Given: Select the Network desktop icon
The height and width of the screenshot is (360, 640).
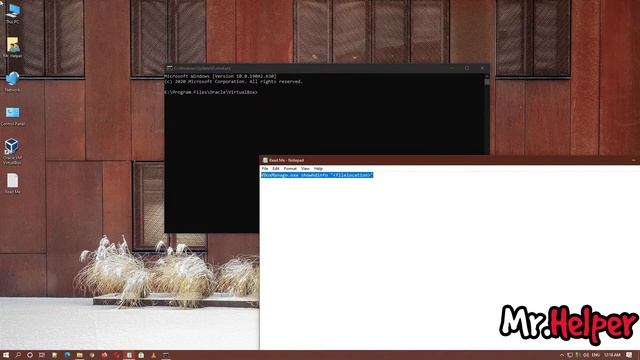Looking at the screenshot, I should pos(13,81).
